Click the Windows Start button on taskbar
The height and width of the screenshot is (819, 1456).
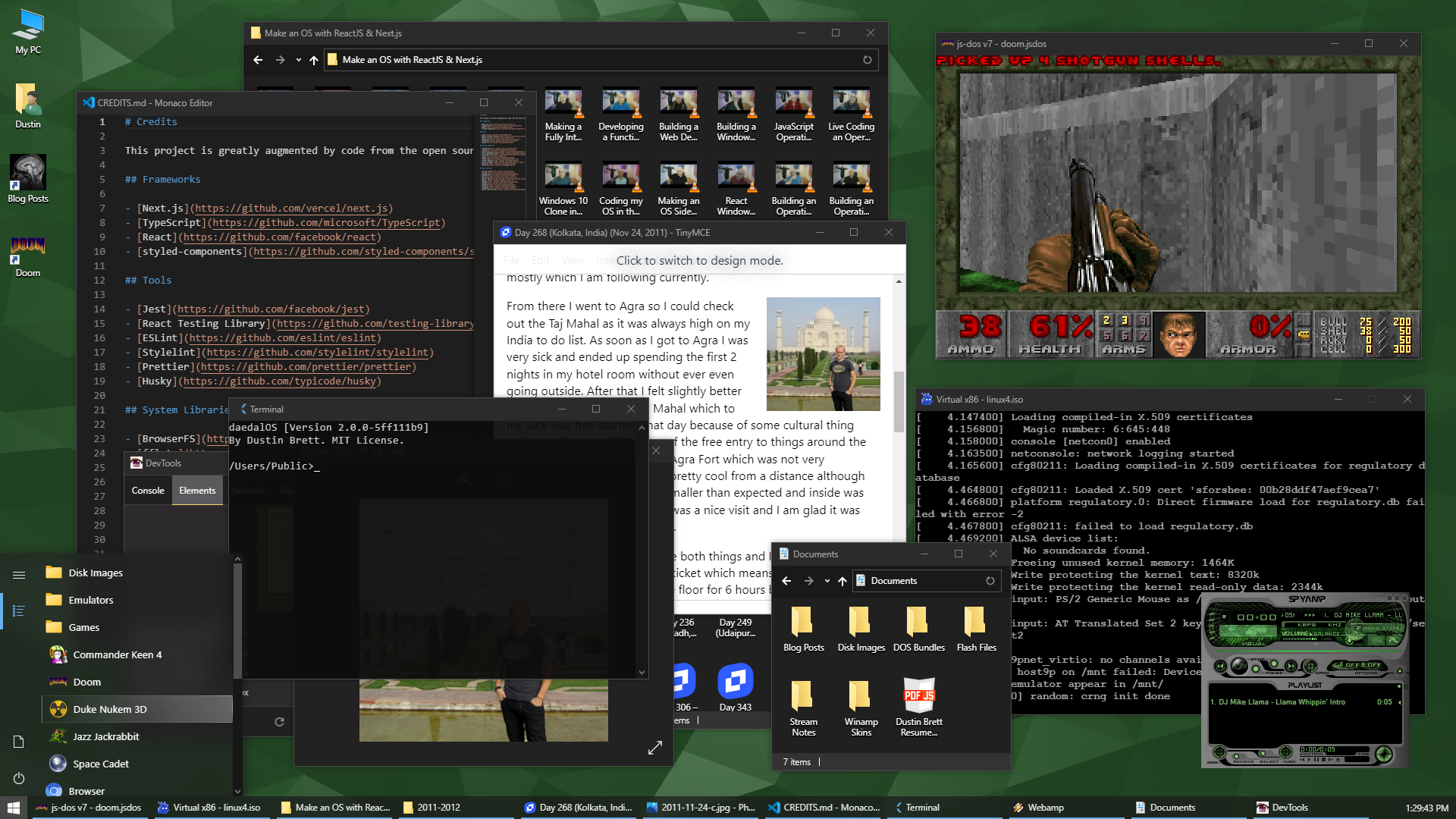point(14,808)
